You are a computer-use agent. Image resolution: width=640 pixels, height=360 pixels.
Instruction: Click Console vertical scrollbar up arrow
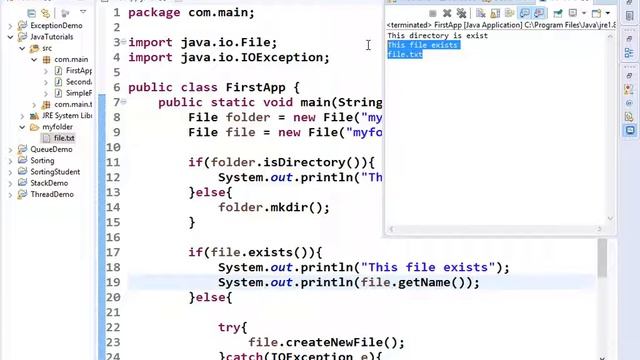[x=610, y=36]
